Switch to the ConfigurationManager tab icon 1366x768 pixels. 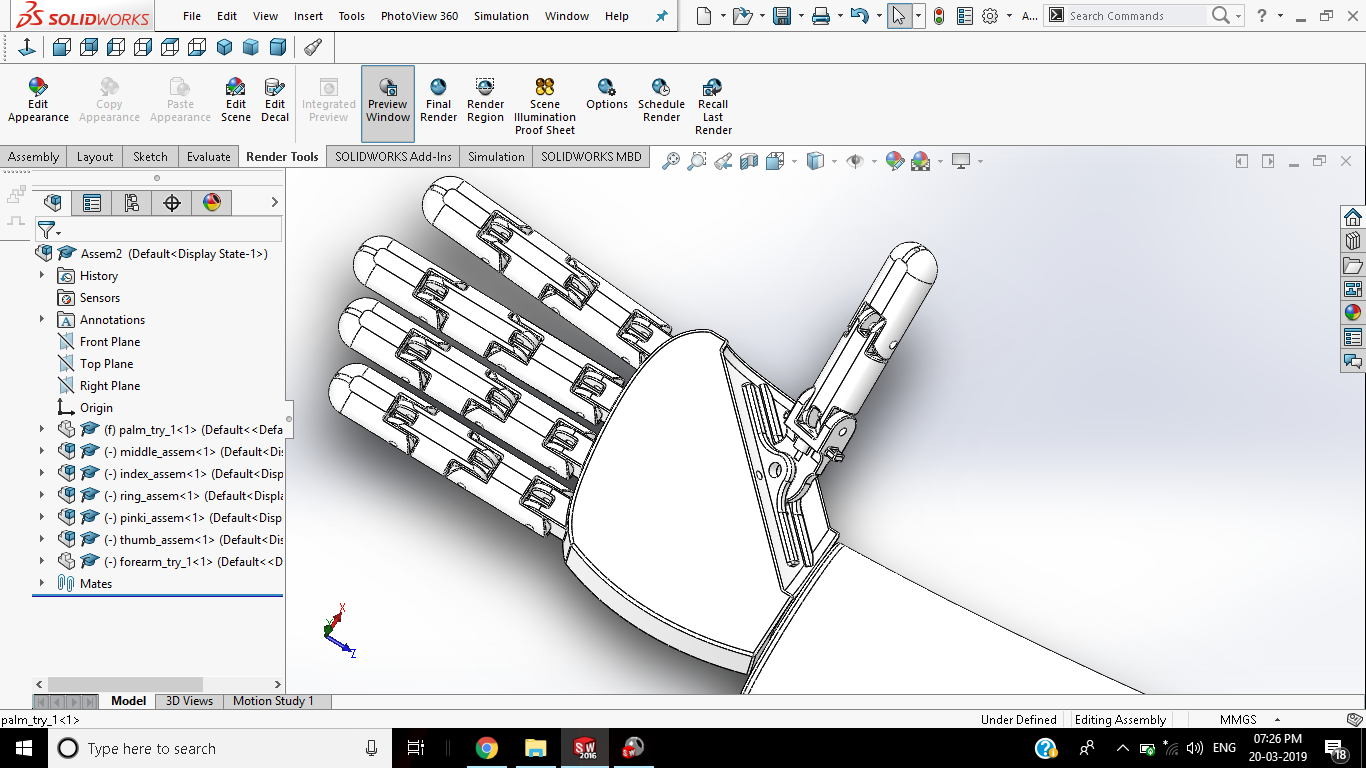(132, 203)
